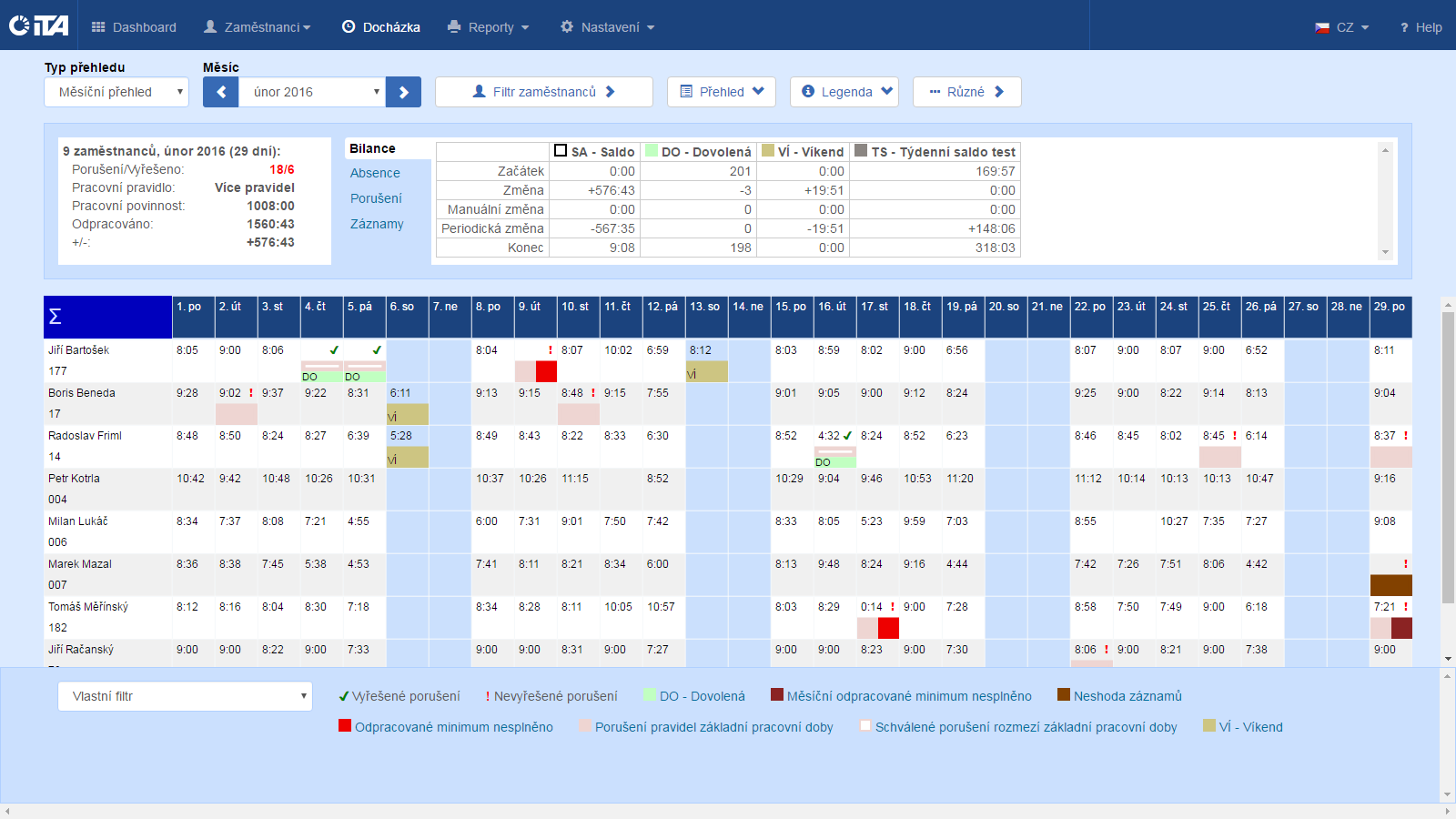Go to next month with right arrow
Screen dimensions: 1456x819
click(x=403, y=92)
